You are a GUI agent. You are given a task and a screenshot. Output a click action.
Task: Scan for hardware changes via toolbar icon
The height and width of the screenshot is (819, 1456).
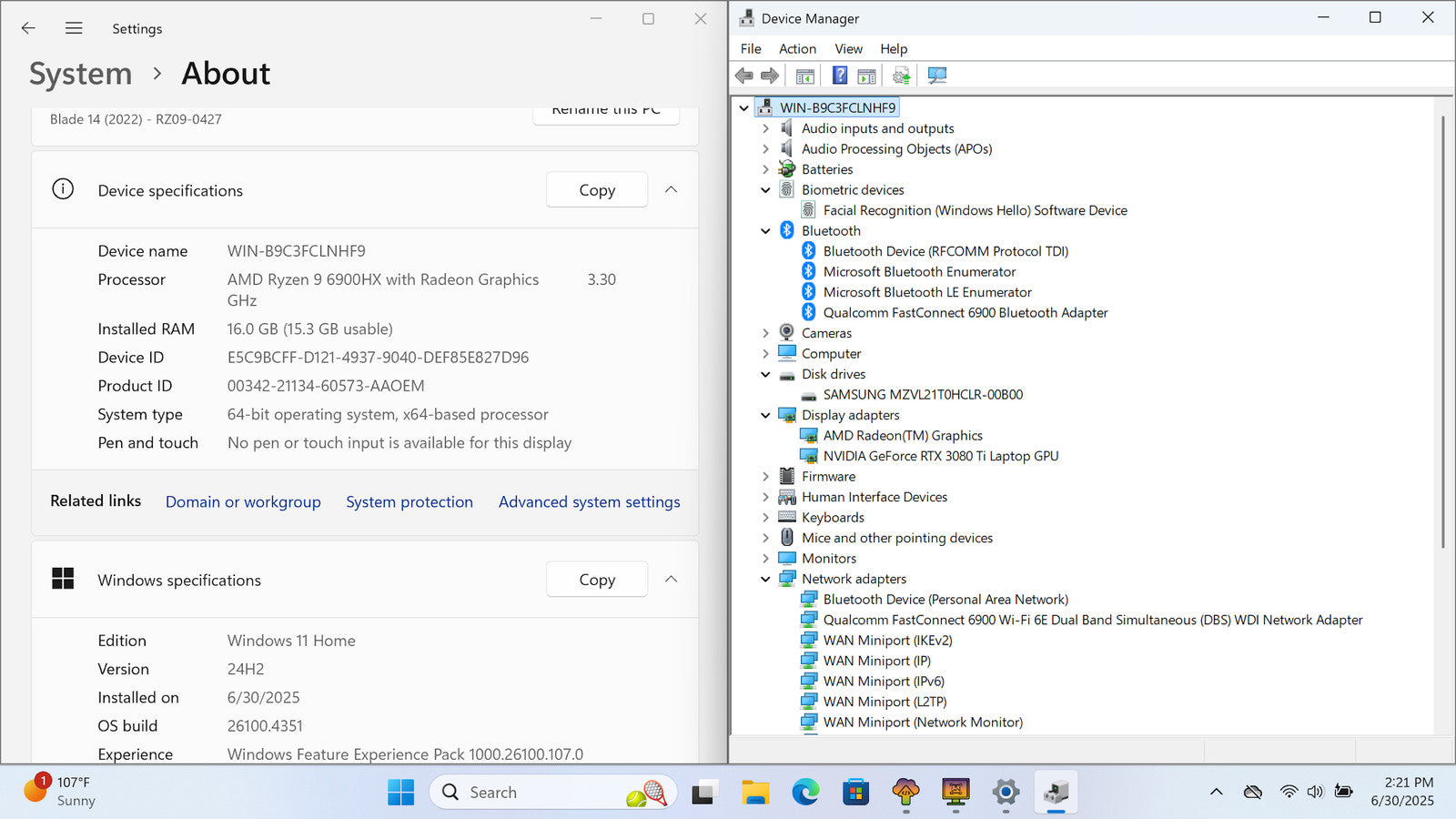[936, 76]
